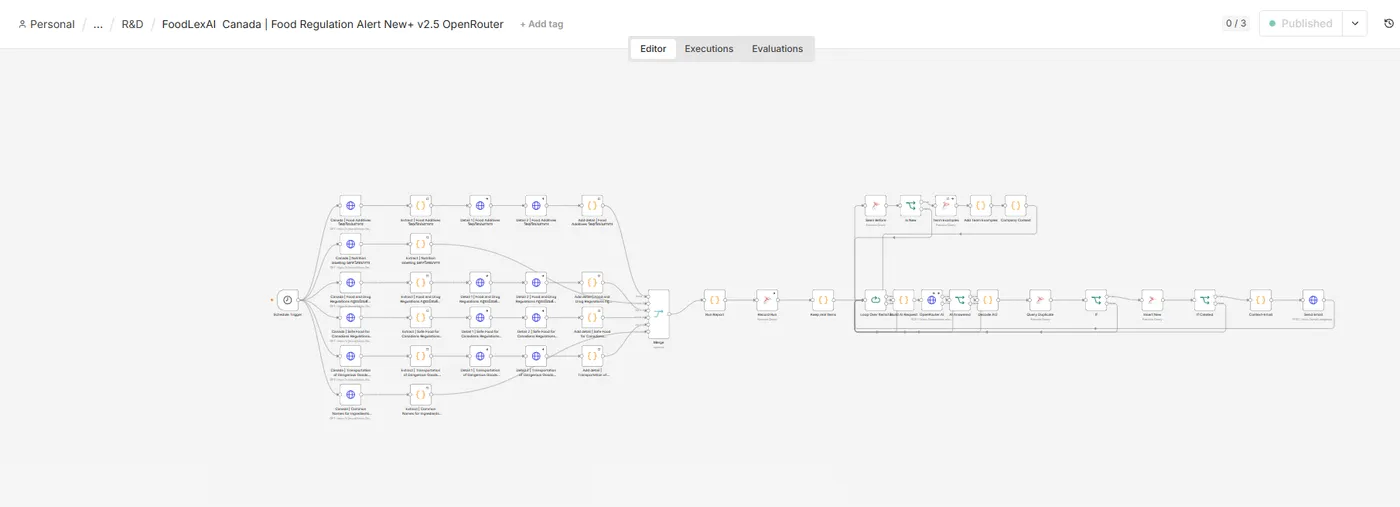Screen dimensions: 1400x507
Task: Open Canada Food and Drug Regulations HTTP node
Action: [350, 282]
